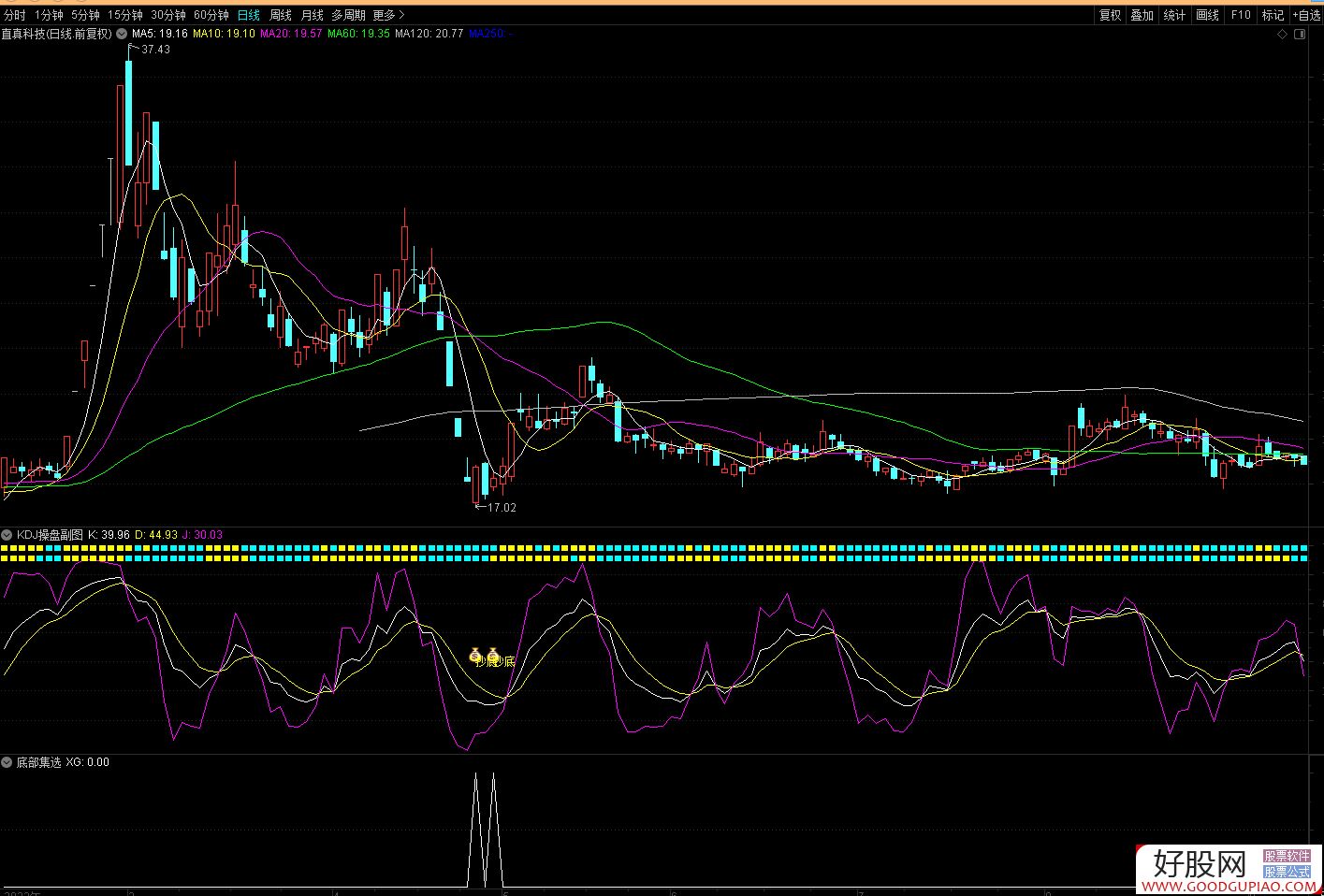The width and height of the screenshot is (1324, 896).
Task: Click the D: 44.93 value
Action: 156,535
